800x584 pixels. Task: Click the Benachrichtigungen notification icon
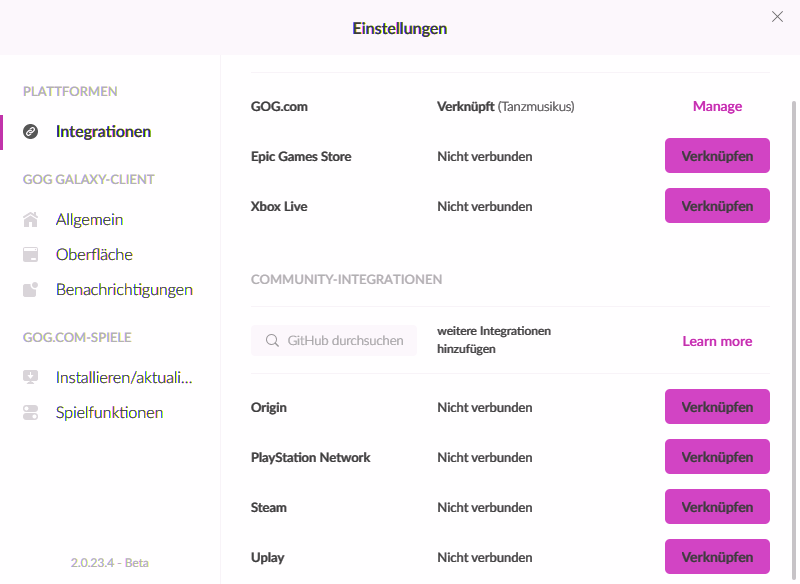tap(31, 290)
